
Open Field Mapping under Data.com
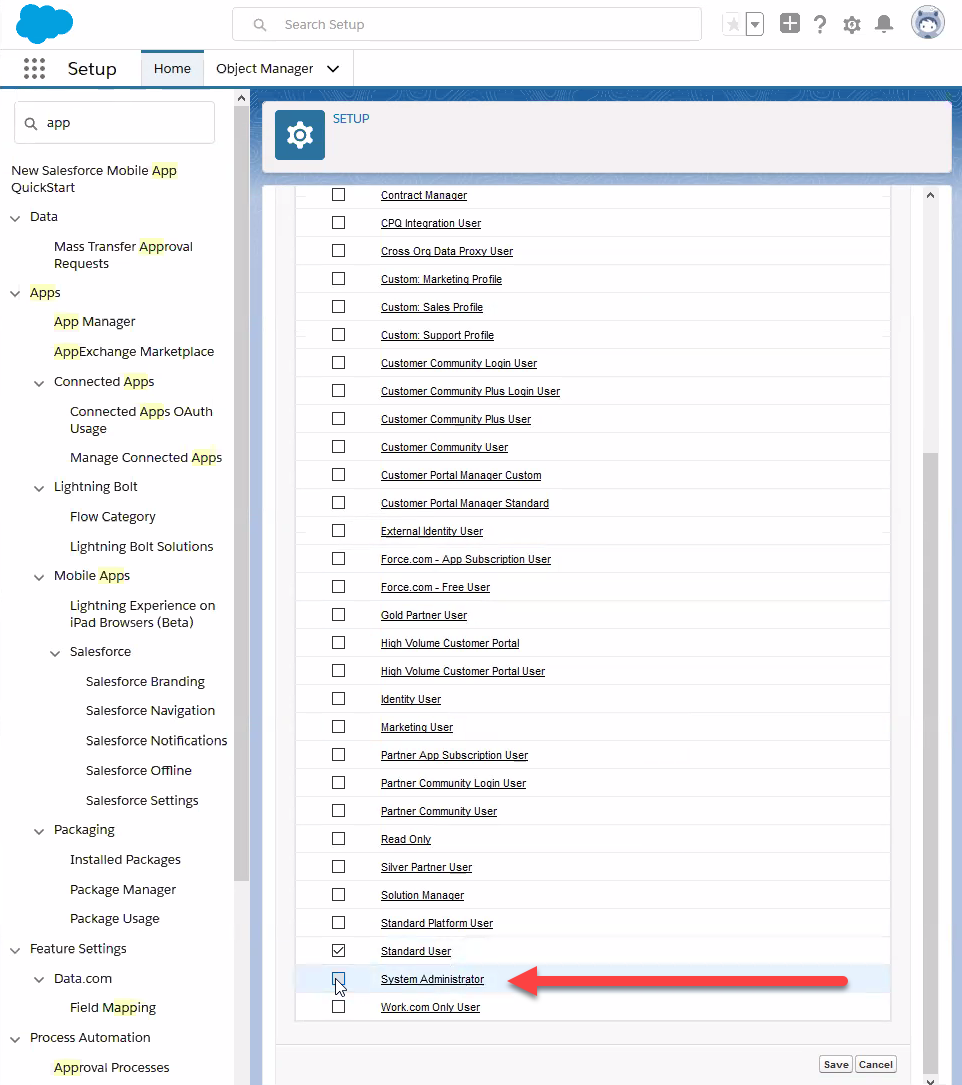point(113,1008)
